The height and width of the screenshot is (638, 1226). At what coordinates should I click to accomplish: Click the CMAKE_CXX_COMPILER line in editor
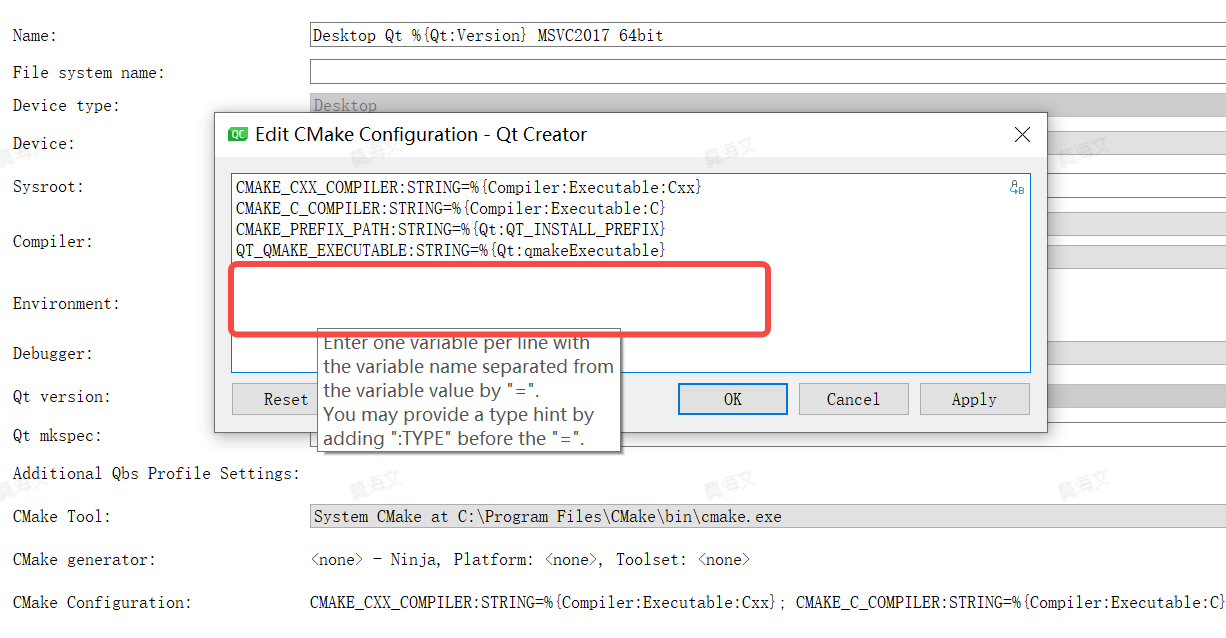tap(468, 187)
